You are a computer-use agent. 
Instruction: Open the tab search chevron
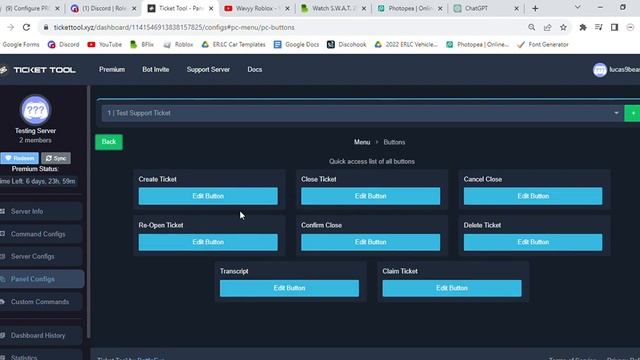point(578,7)
